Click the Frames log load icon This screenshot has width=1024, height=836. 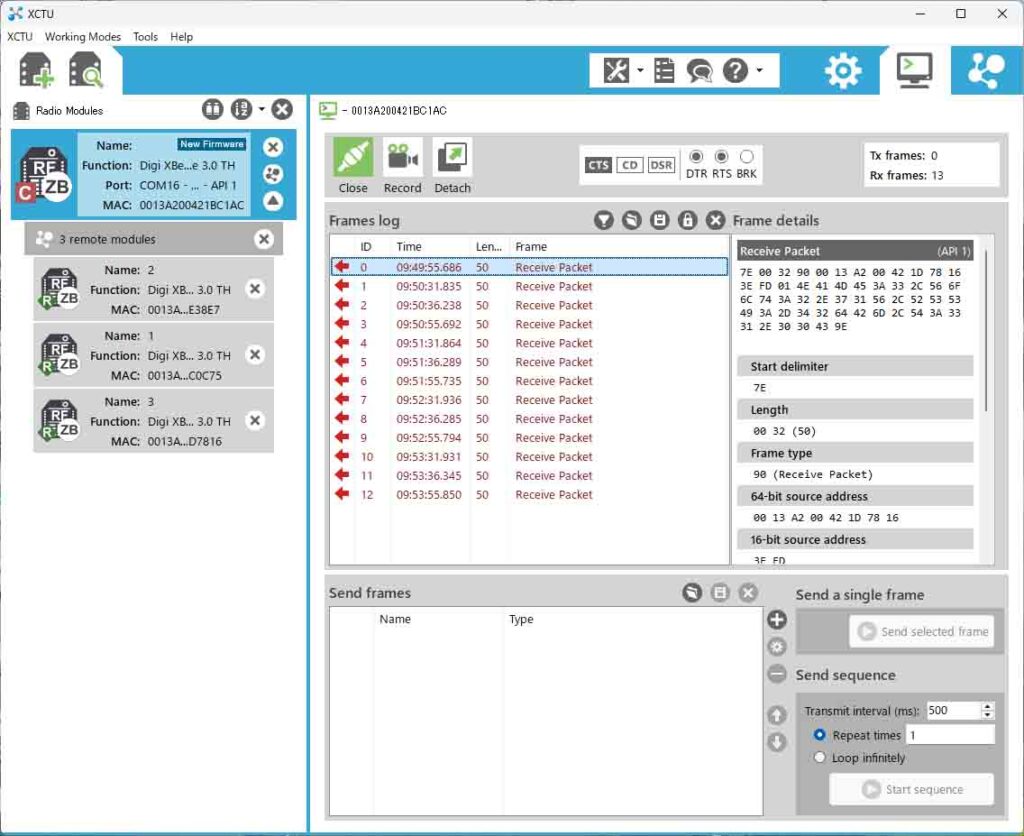pyautogui.click(x=632, y=220)
